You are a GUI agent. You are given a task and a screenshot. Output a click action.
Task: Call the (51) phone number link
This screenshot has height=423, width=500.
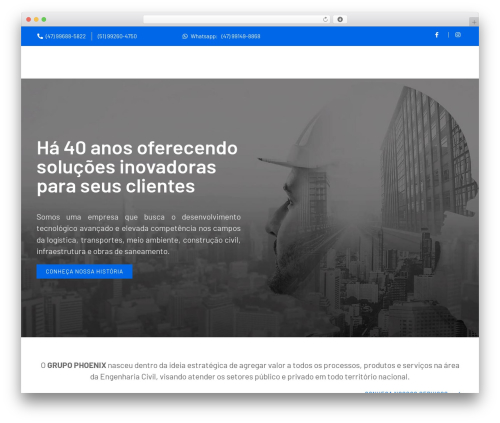coord(117,36)
